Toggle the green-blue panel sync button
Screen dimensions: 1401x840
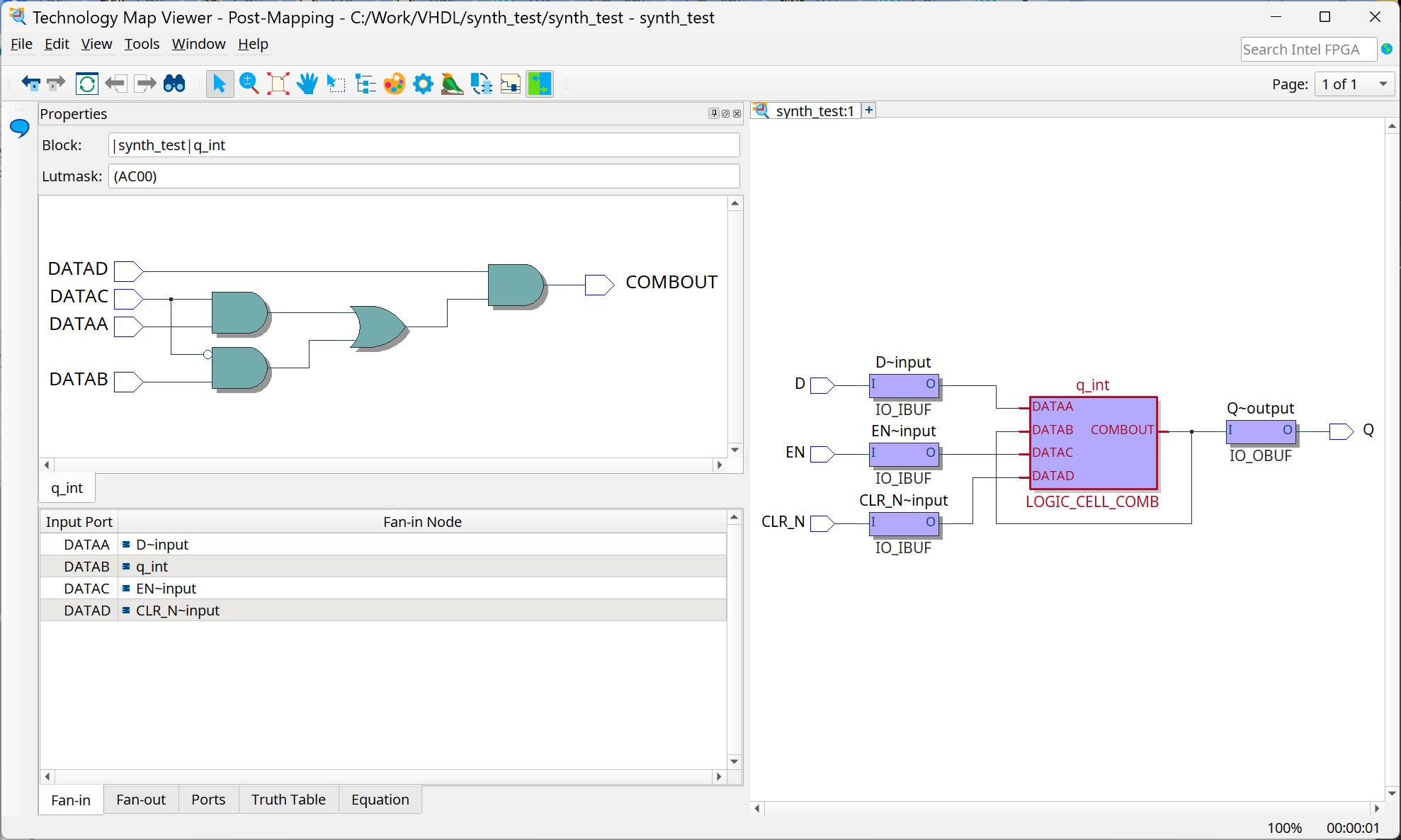539,84
